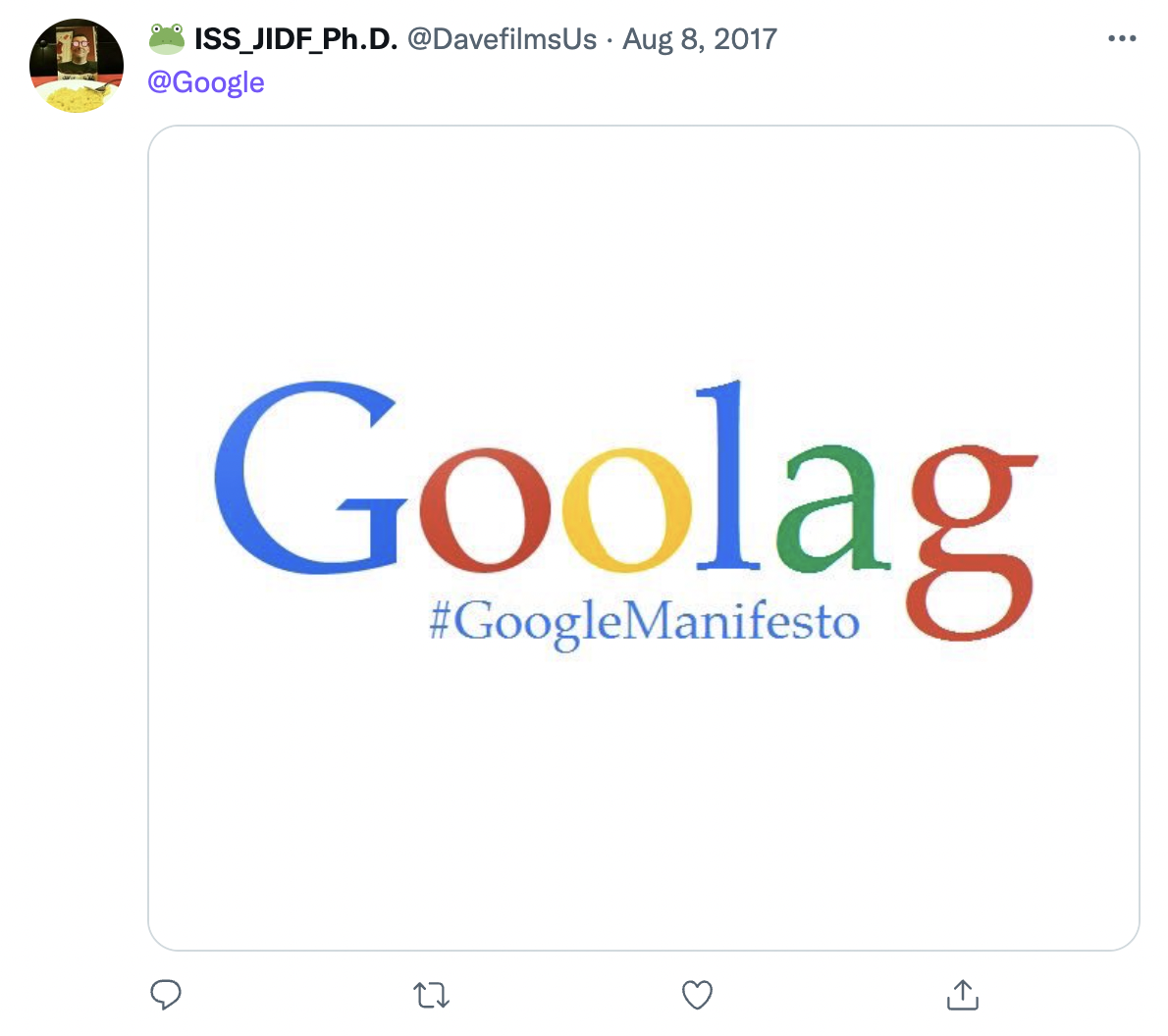Open the author's profile picture

(x=77, y=65)
